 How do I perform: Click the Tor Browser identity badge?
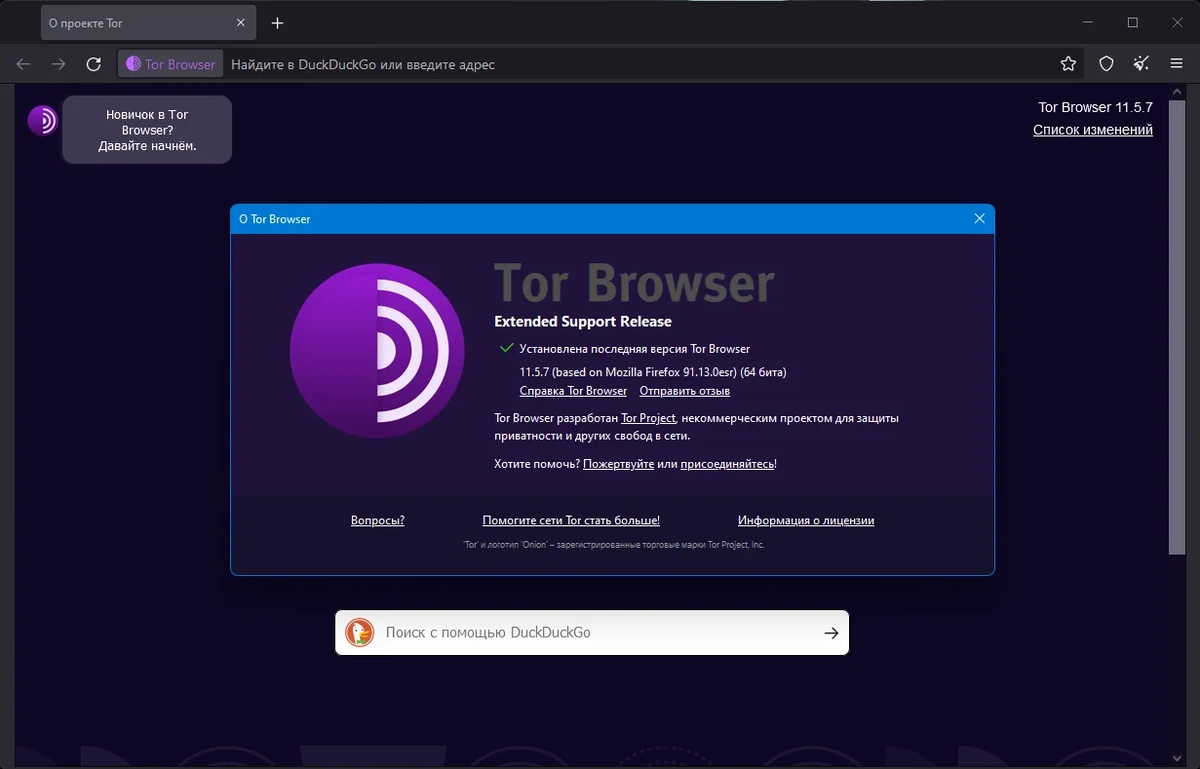pos(171,64)
